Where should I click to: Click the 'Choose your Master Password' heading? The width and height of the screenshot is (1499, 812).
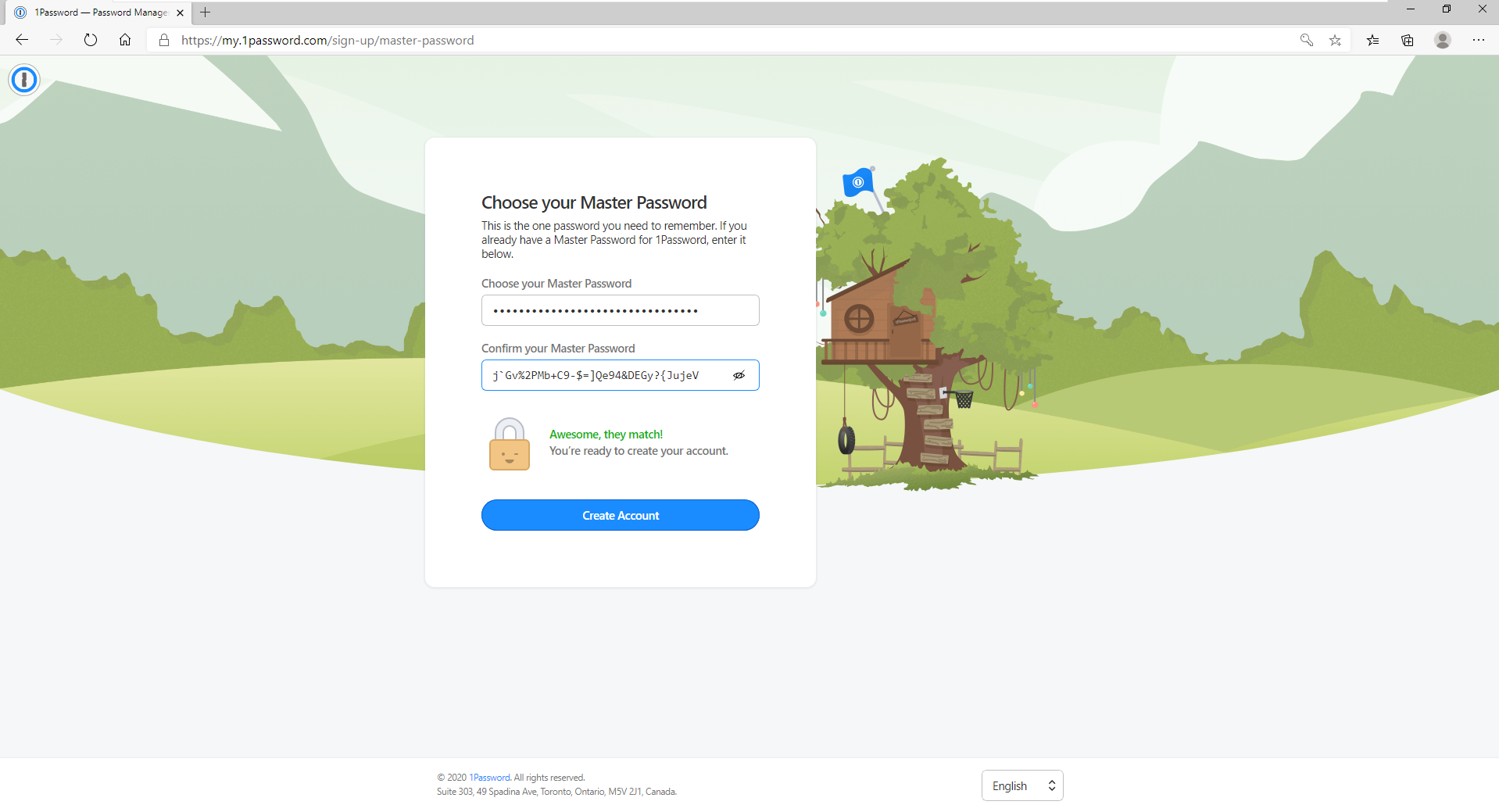594,202
